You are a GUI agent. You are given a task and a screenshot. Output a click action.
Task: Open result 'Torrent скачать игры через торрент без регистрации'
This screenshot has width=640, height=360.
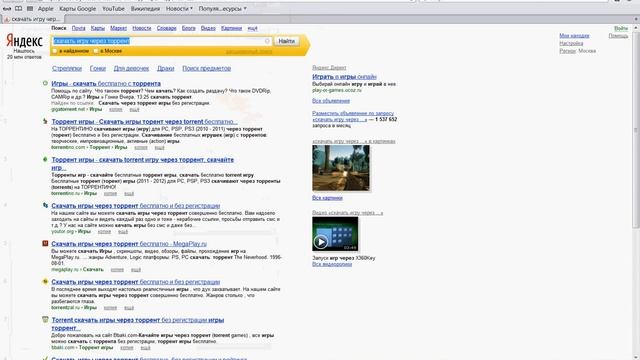pos(138,324)
